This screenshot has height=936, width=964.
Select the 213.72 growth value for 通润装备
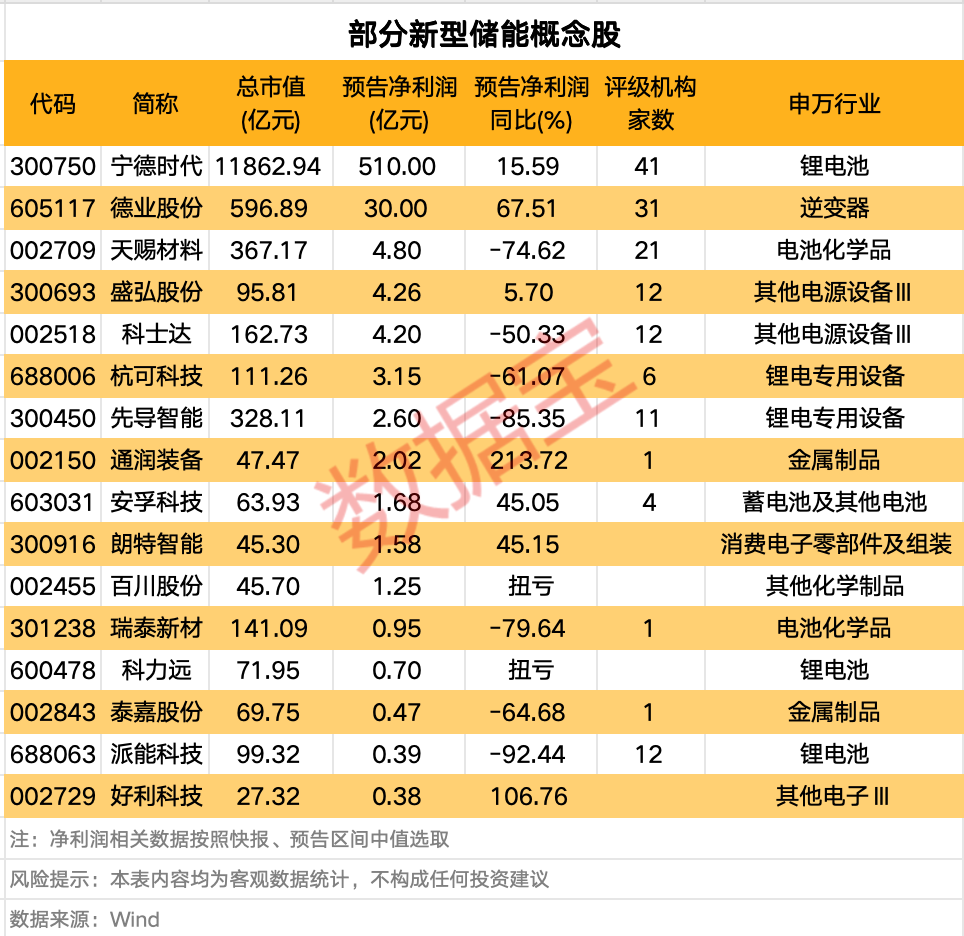tap(531, 460)
